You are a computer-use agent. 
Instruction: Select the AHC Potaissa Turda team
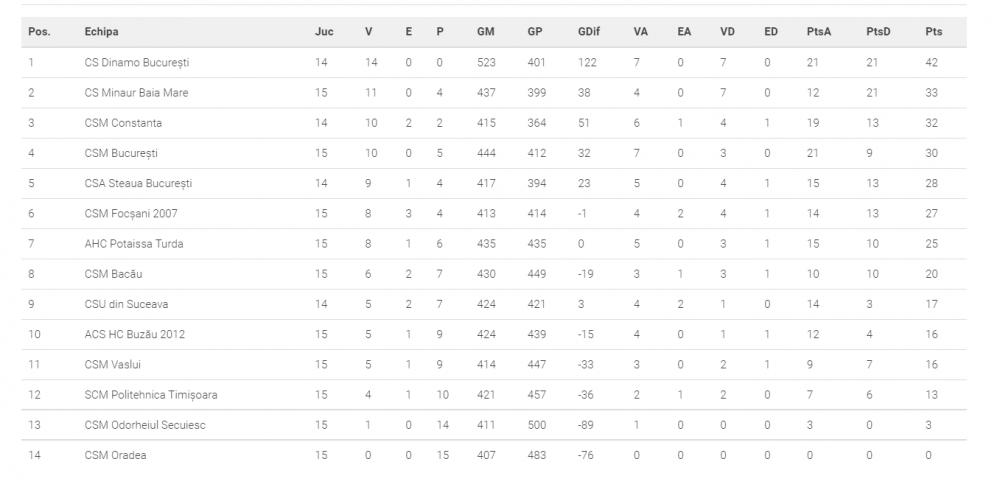[133, 244]
